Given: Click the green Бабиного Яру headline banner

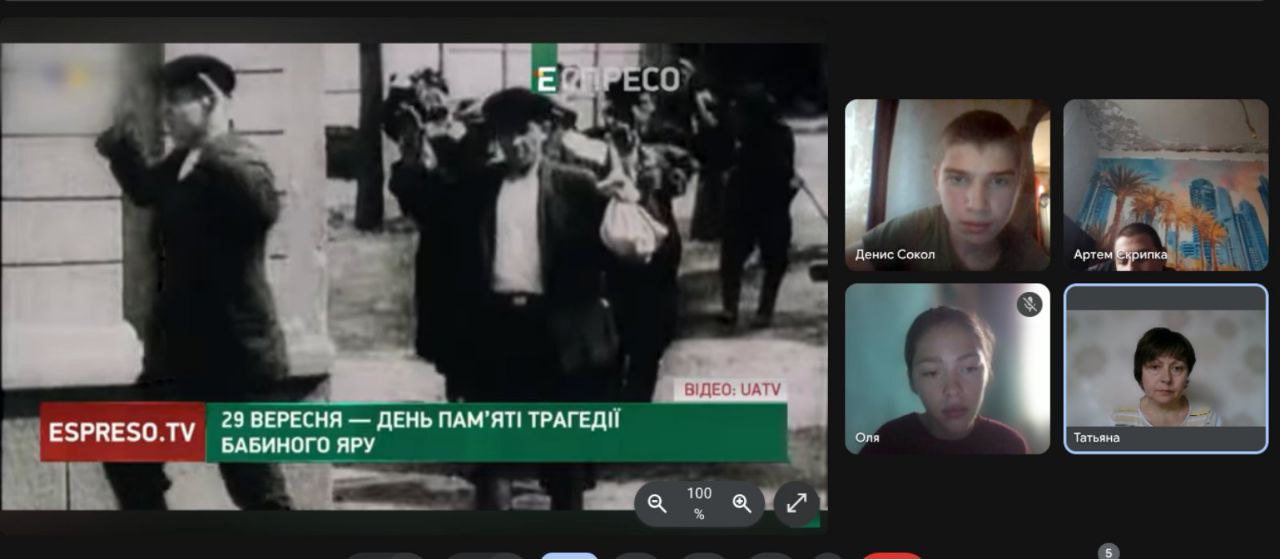Looking at the screenshot, I should 497,432.
